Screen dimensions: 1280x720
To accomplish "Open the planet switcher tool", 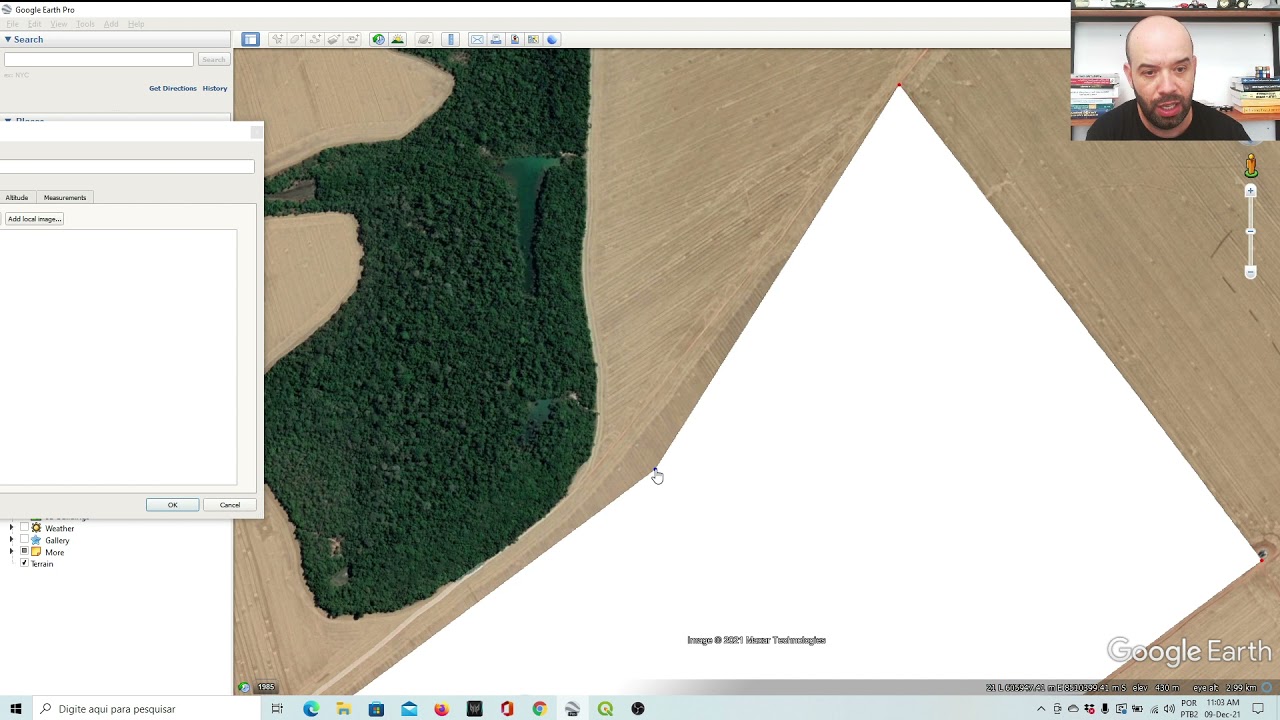I will pos(424,39).
